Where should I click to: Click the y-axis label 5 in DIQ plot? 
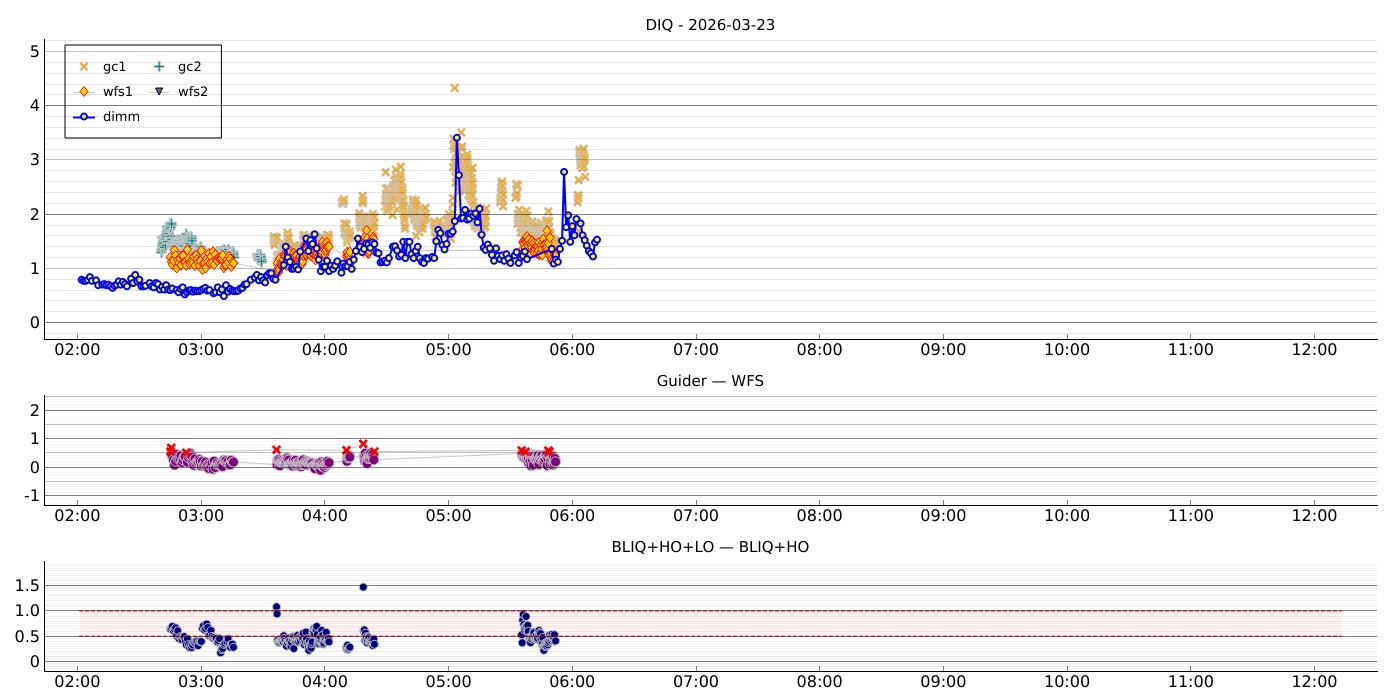click(34, 51)
